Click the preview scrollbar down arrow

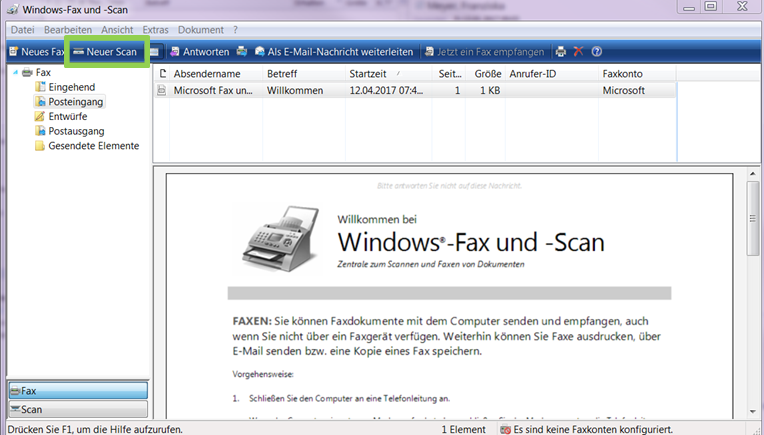click(753, 412)
